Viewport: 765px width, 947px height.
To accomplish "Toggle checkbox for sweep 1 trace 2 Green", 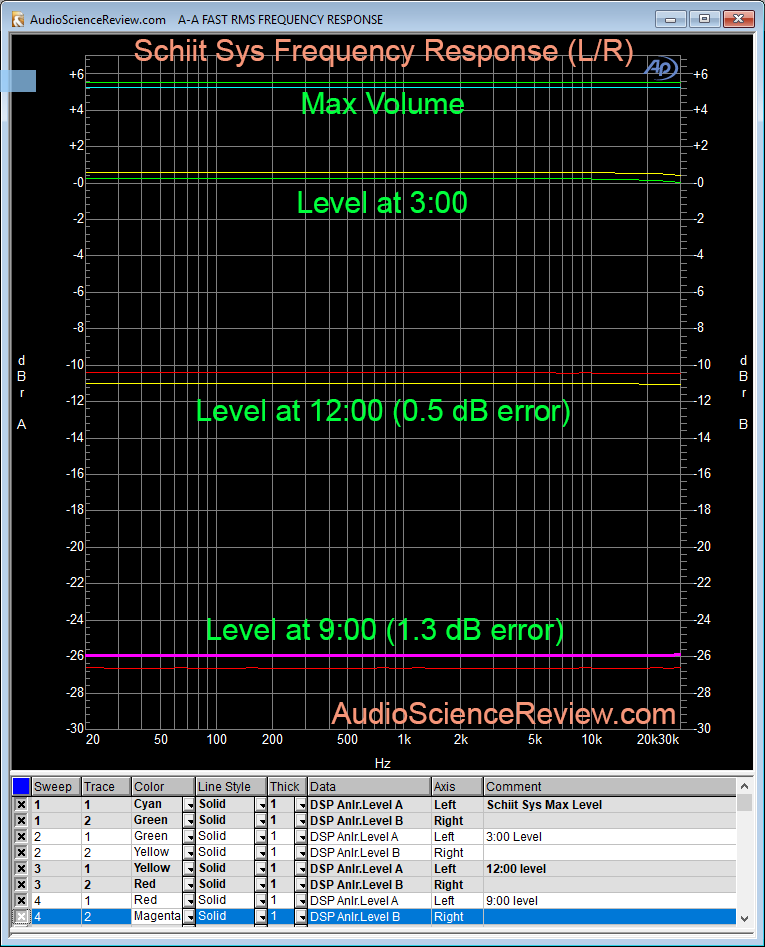I will pyautogui.click(x=21, y=820).
